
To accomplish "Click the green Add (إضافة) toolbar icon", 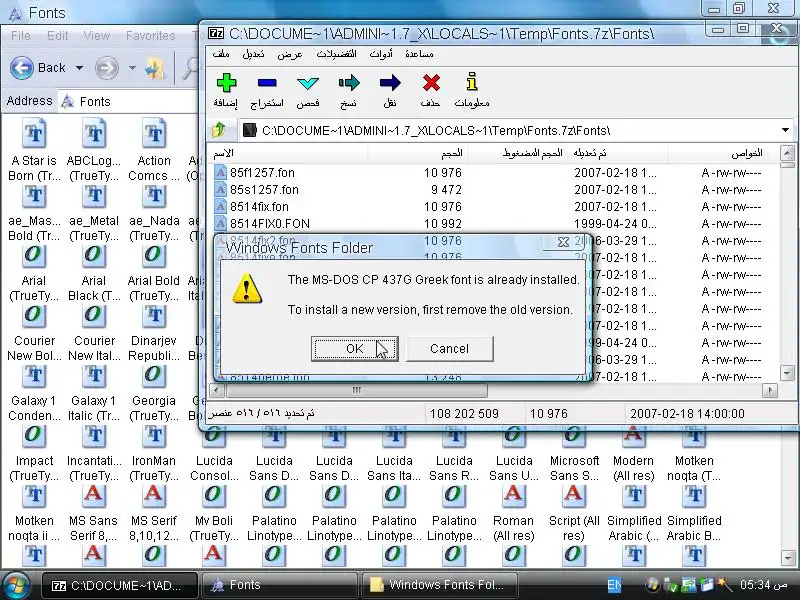I will pos(226,83).
